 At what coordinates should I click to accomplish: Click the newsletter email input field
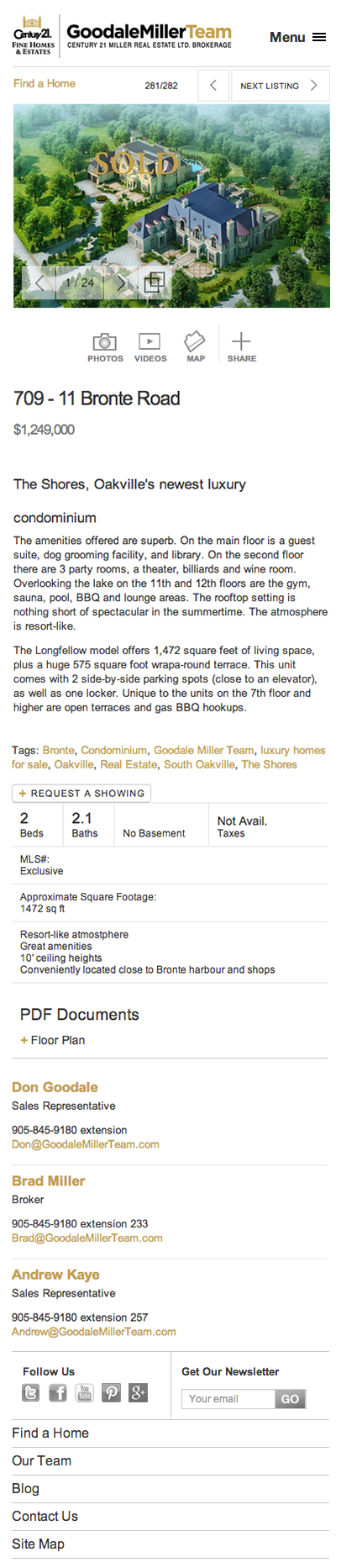pyautogui.click(x=228, y=1399)
